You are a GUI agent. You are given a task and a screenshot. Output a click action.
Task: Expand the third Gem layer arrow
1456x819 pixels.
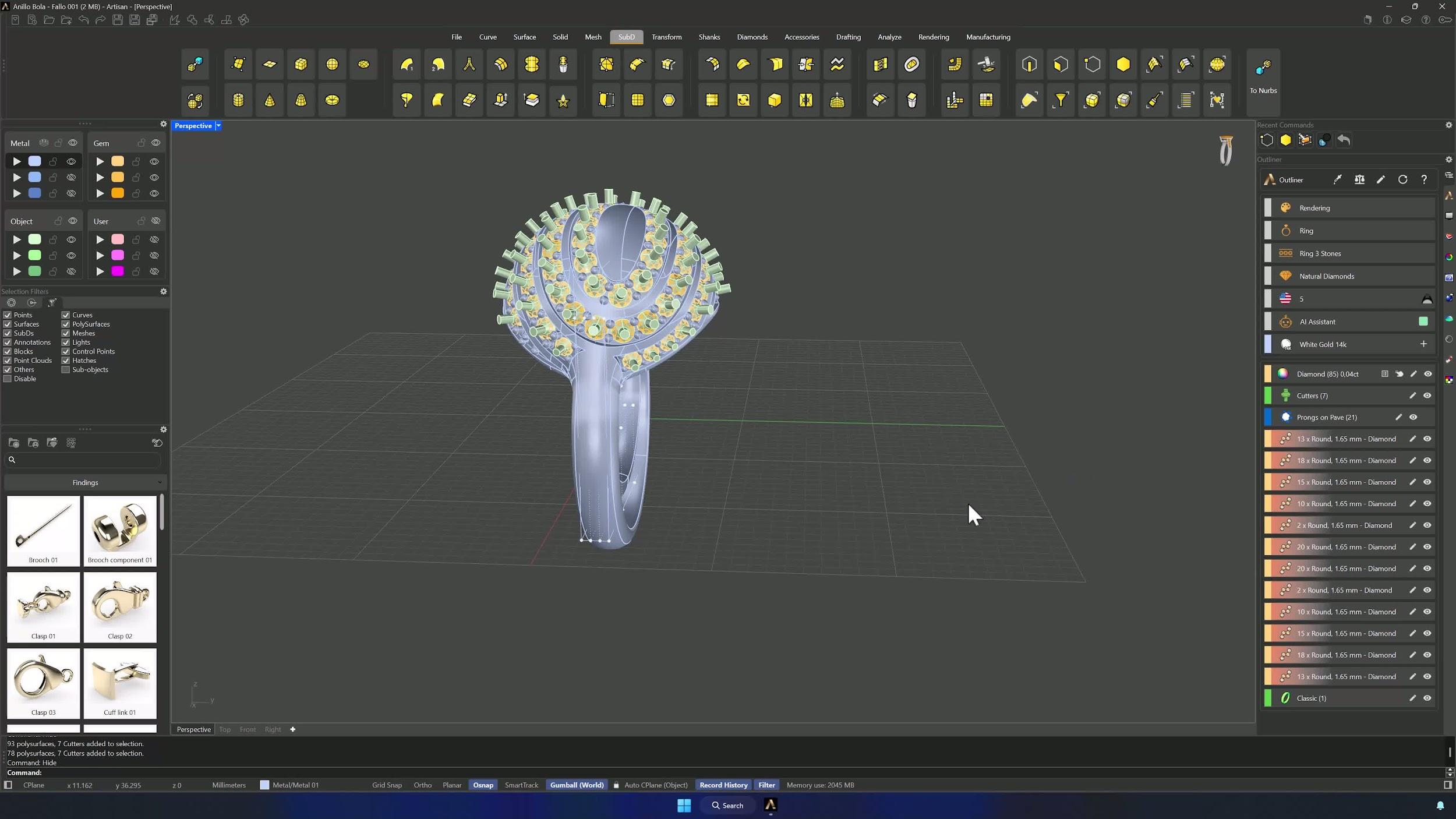[100, 193]
